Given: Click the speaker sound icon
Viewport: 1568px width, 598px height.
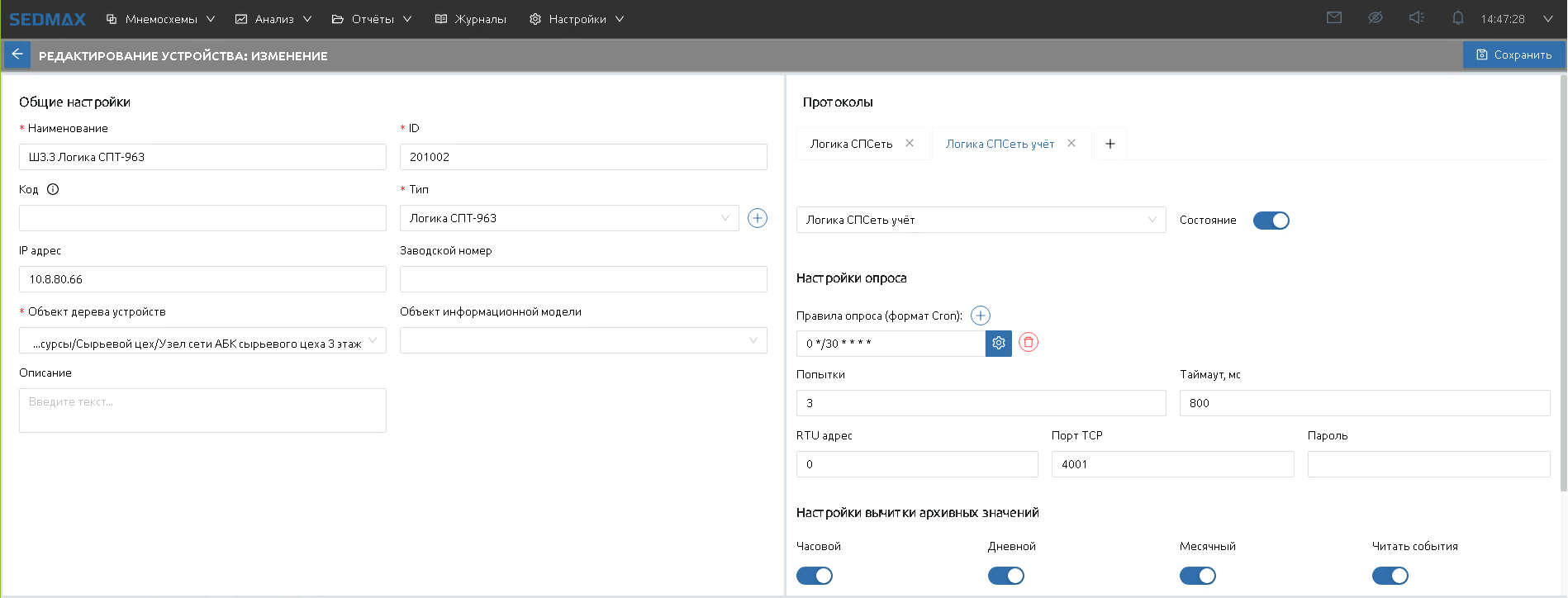Looking at the screenshot, I should 1416,18.
